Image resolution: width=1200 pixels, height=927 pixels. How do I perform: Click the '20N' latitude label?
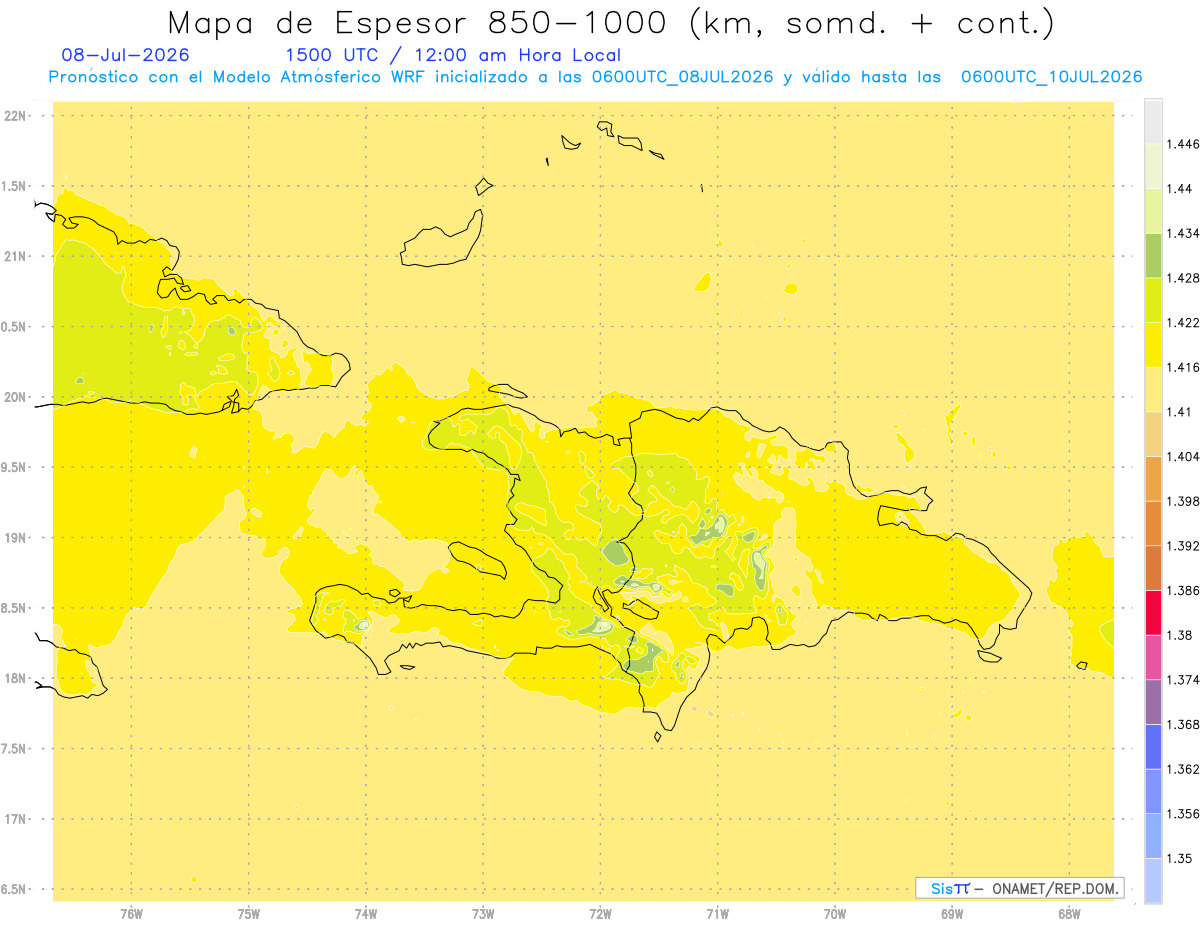[16, 397]
